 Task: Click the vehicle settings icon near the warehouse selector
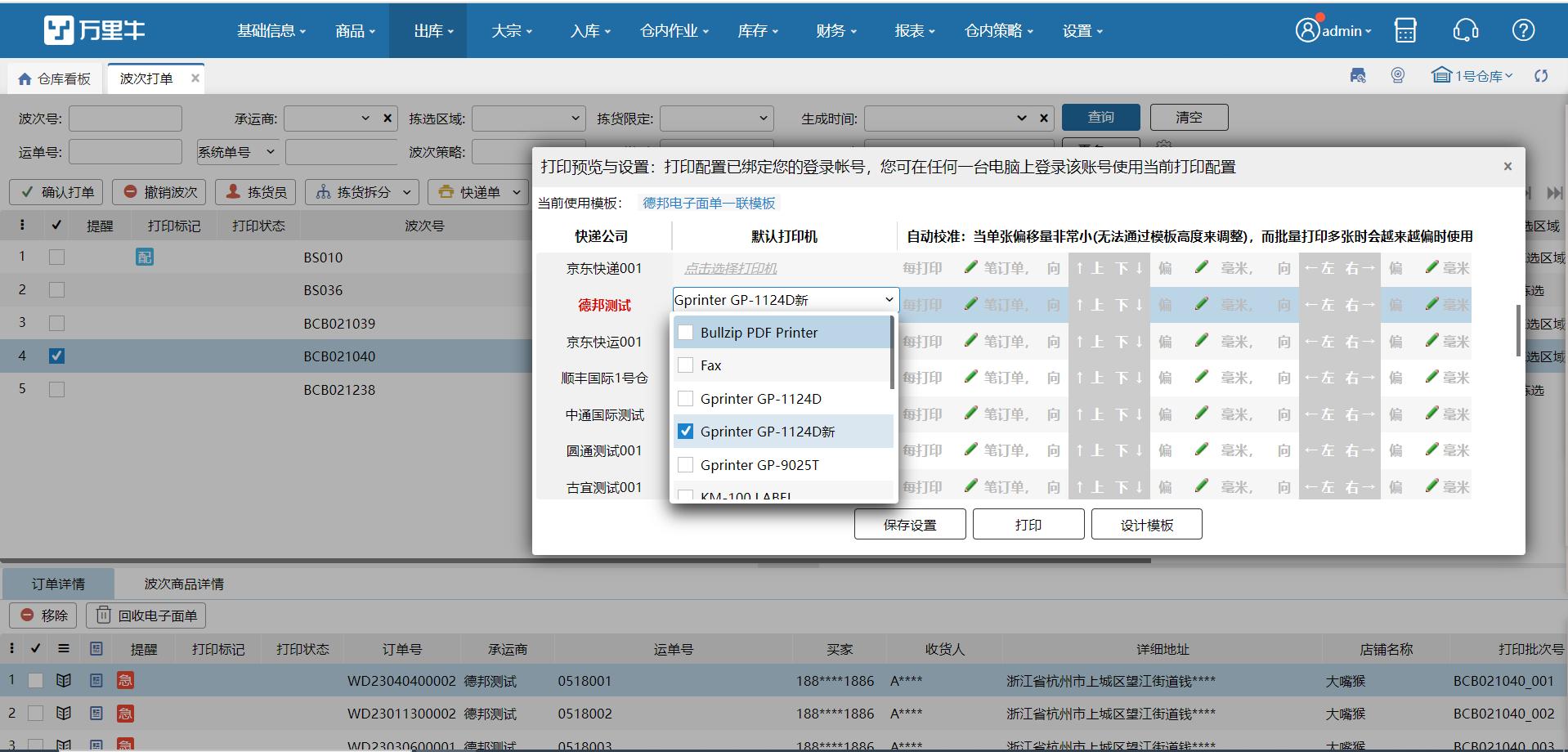(x=1358, y=75)
